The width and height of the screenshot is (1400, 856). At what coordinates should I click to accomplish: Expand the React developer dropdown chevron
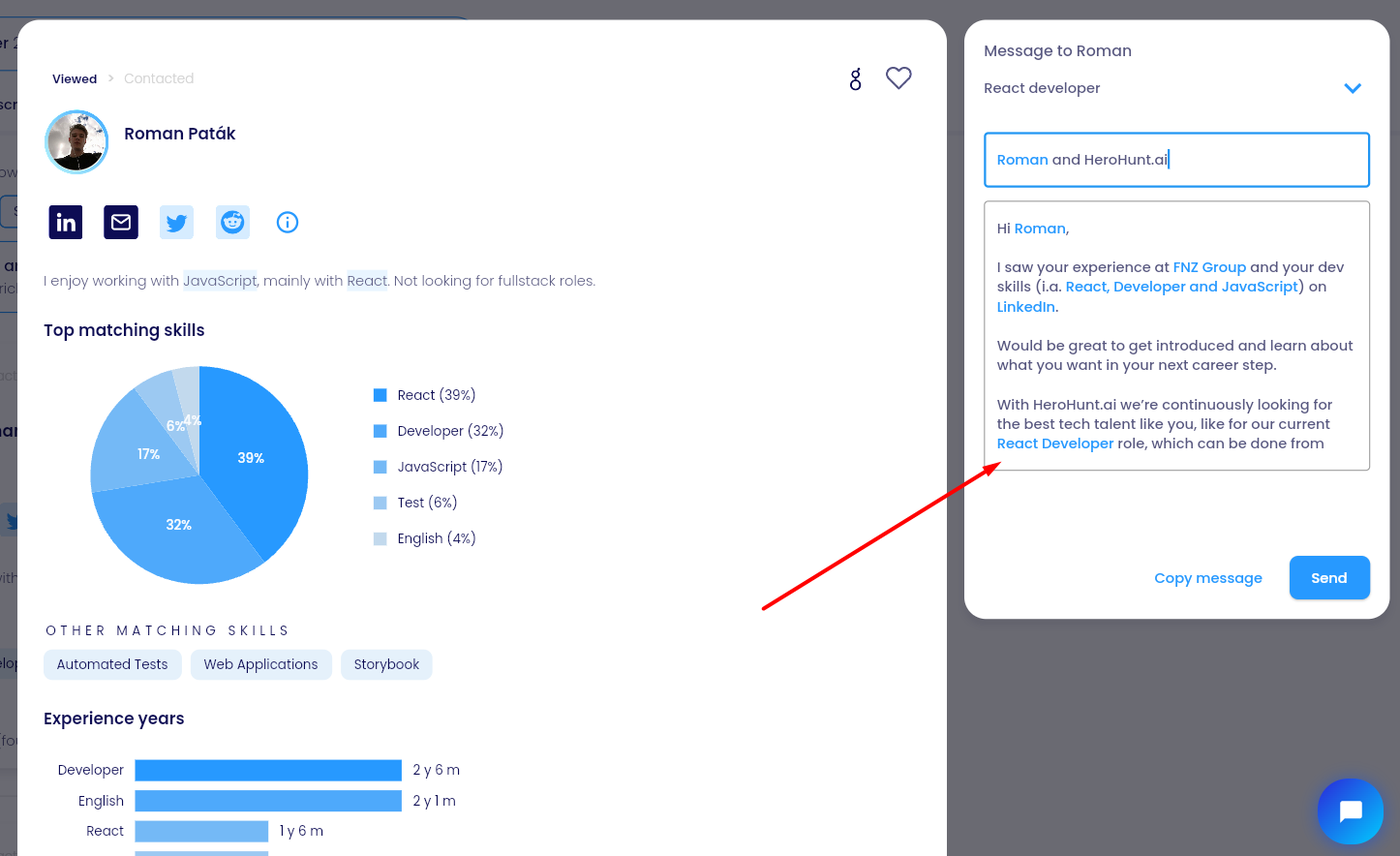(x=1353, y=88)
